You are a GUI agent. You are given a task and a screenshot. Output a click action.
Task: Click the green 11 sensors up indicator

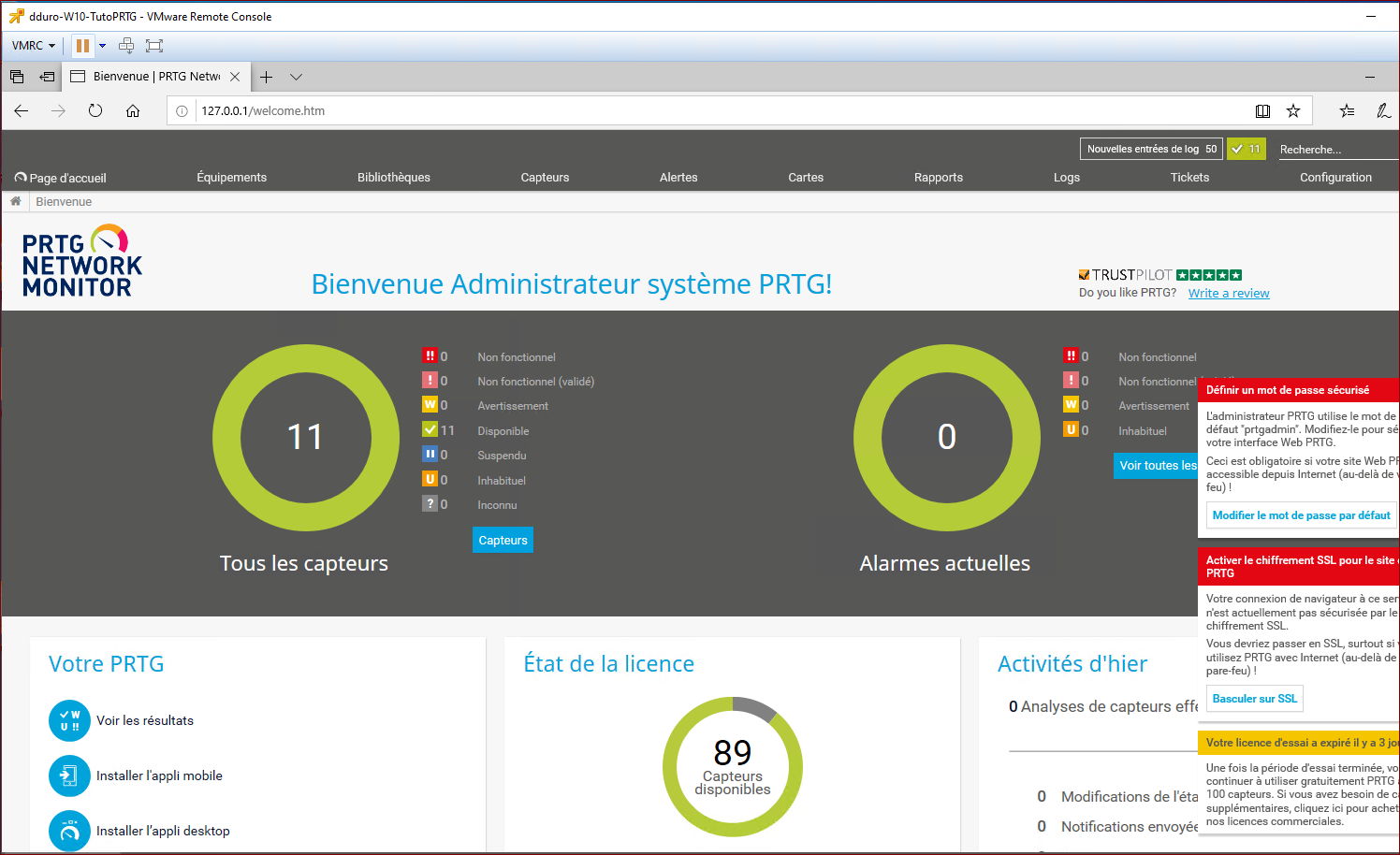tap(1247, 149)
